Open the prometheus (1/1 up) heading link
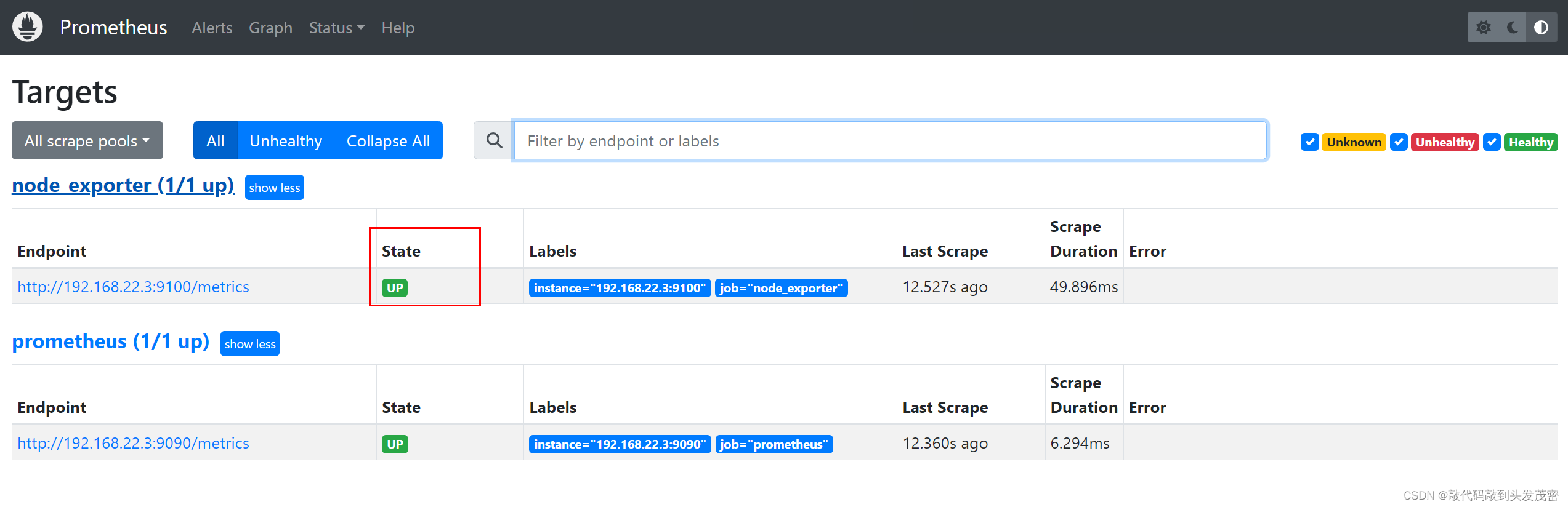The width and height of the screenshot is (1568, 507). pyautogui.click(x=111, y=341)
